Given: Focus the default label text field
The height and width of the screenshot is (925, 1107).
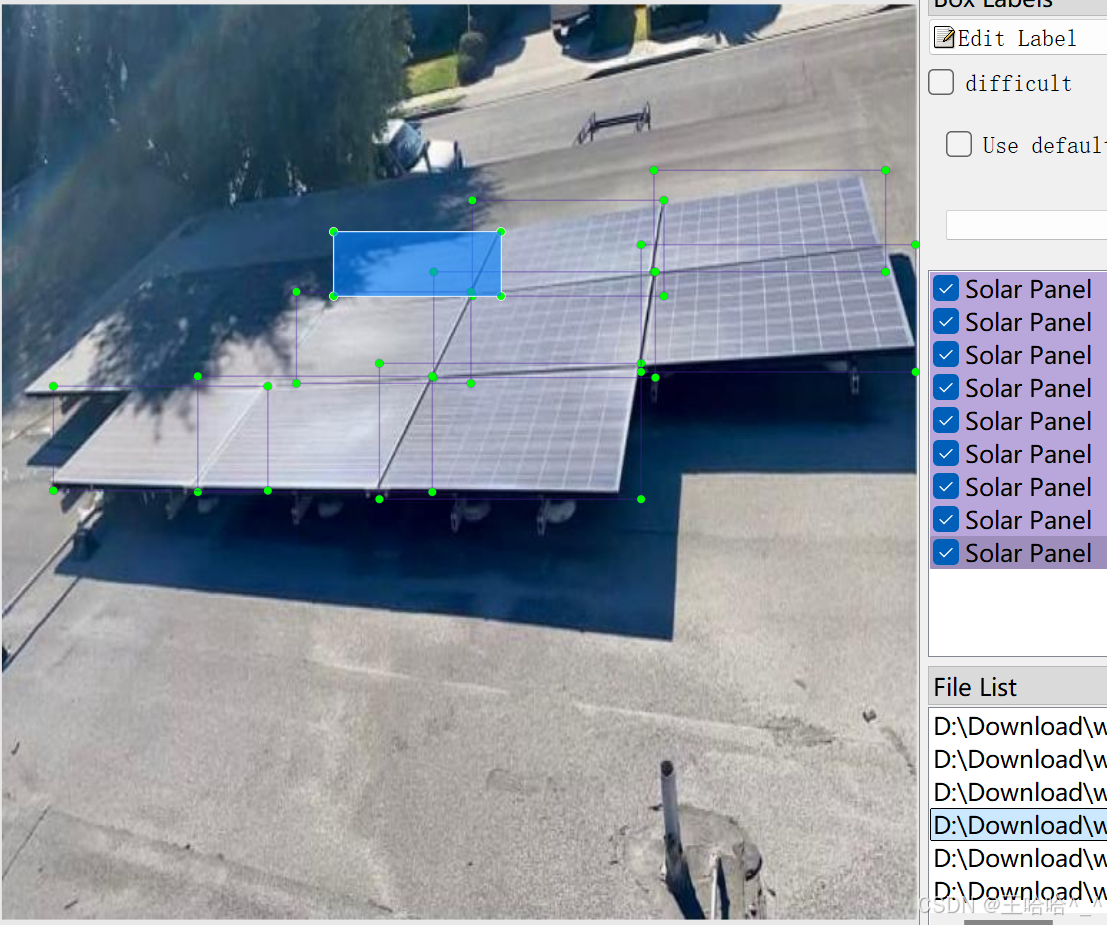Looking at the screenshot, I should click(1027, 225).
